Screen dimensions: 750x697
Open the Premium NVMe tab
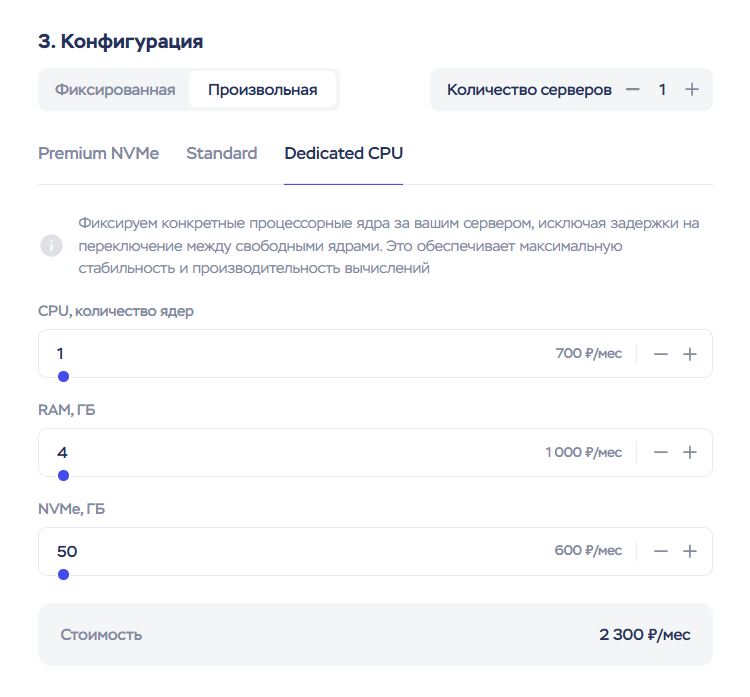98,153
